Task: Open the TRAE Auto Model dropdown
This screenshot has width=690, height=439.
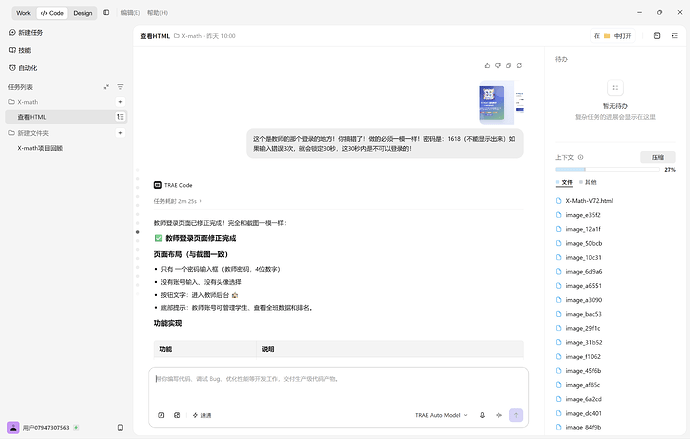Action: click(x=441, y=415)
